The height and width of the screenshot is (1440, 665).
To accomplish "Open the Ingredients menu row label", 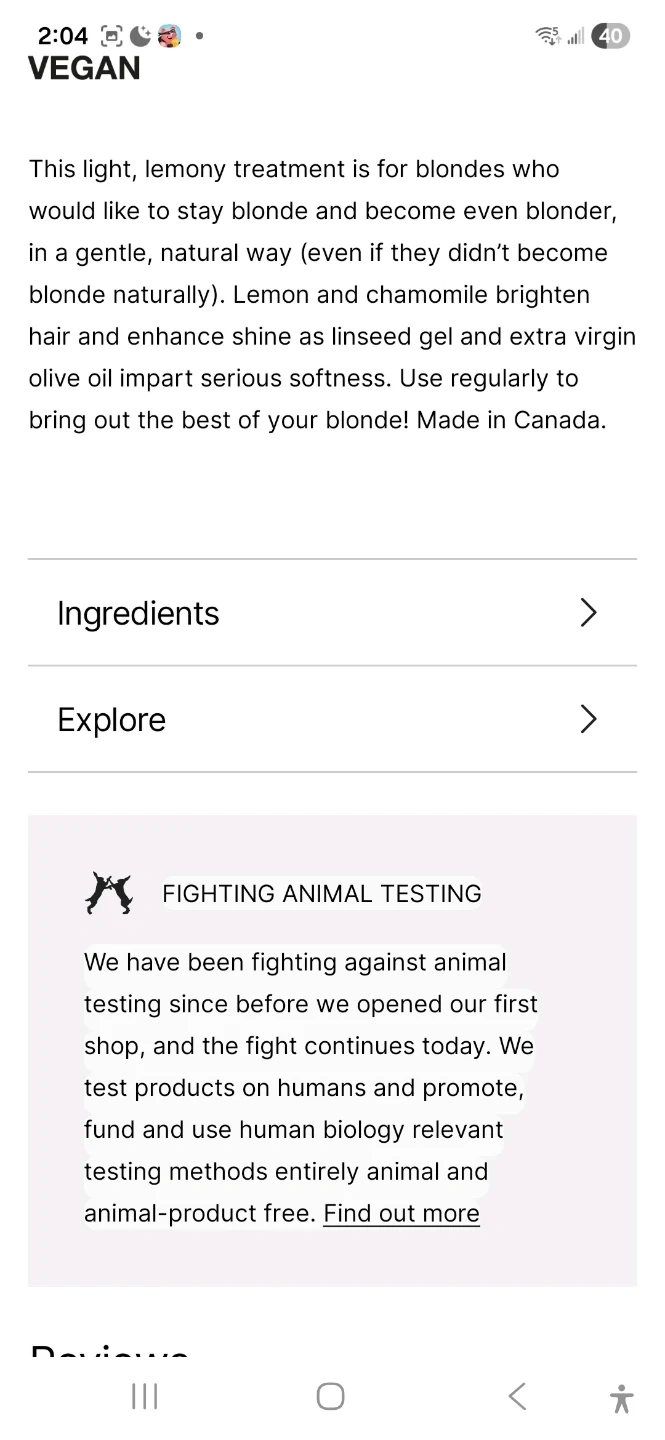I will (138, 613).
